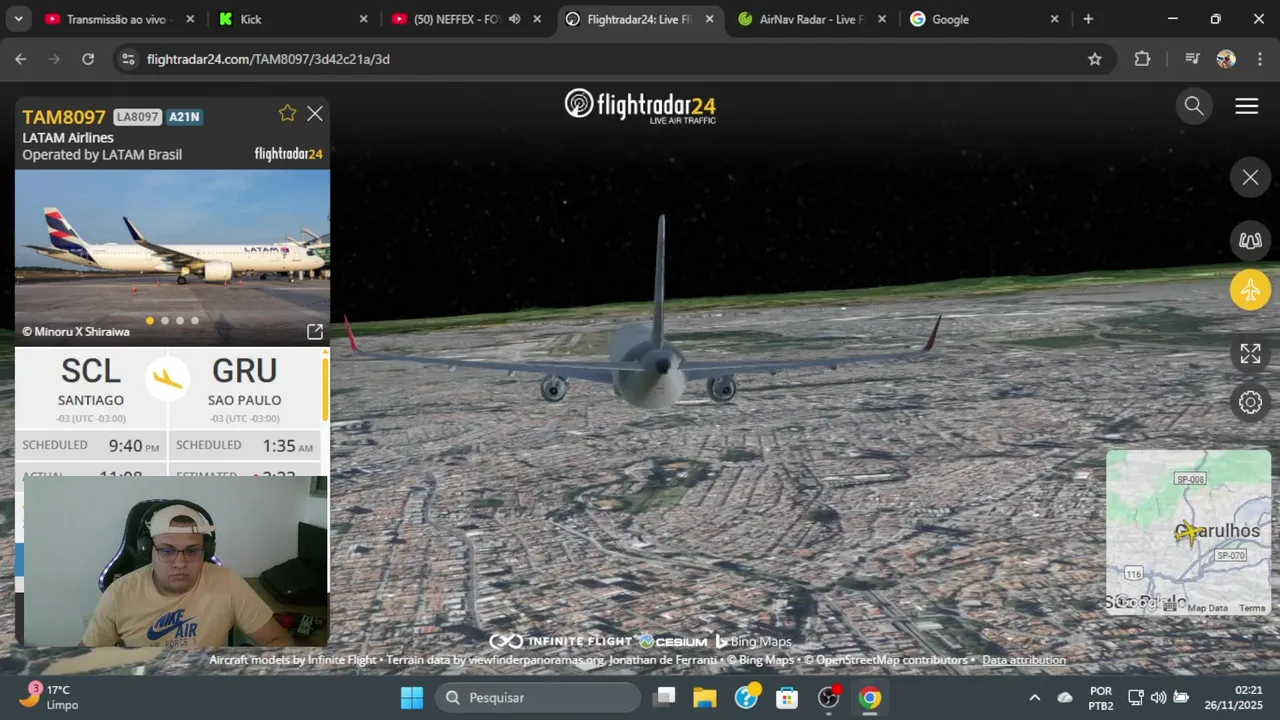
Task: Click the Infinite Flight logo
Action: 560,641
